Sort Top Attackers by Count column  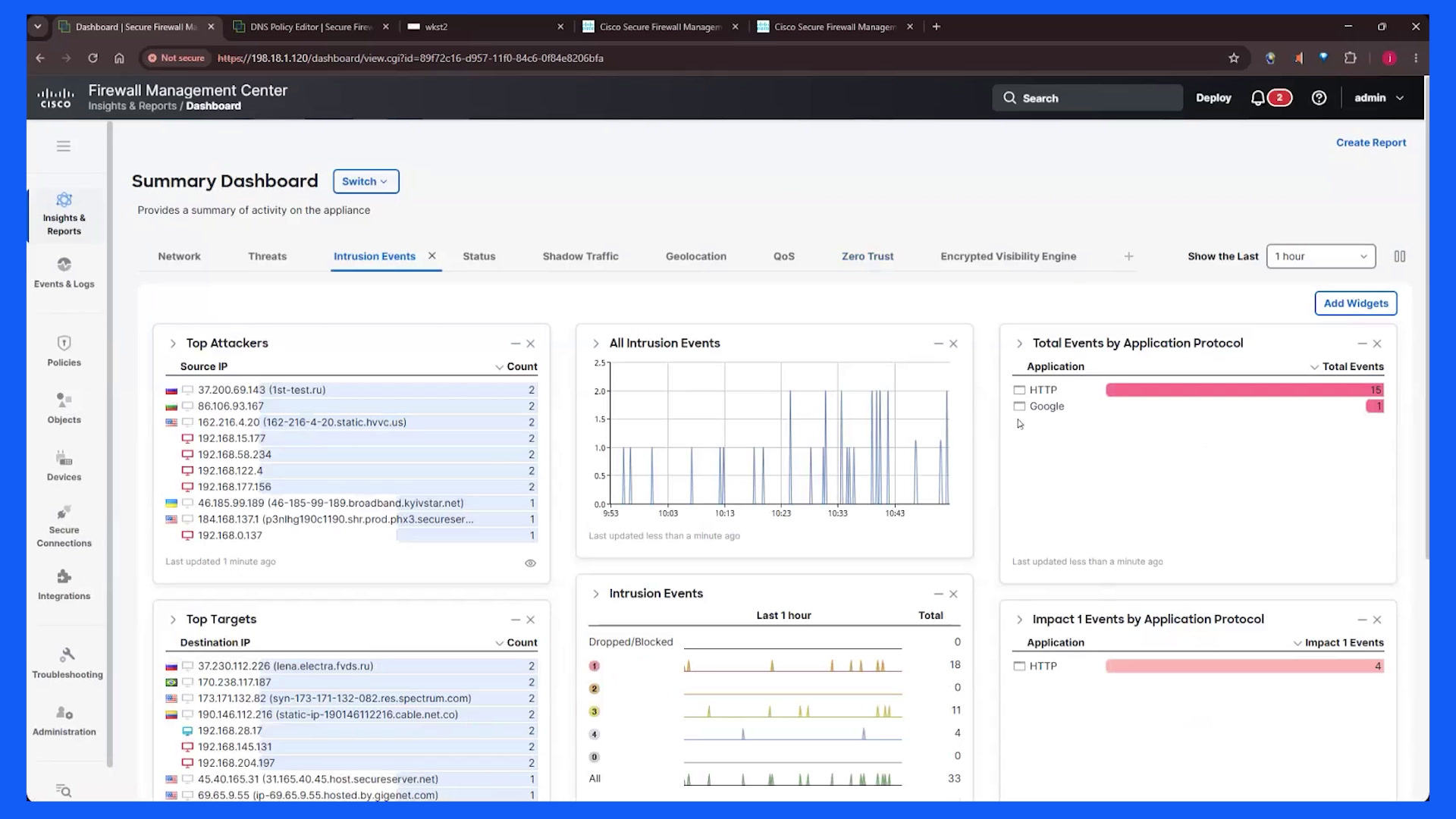(516, 366)
